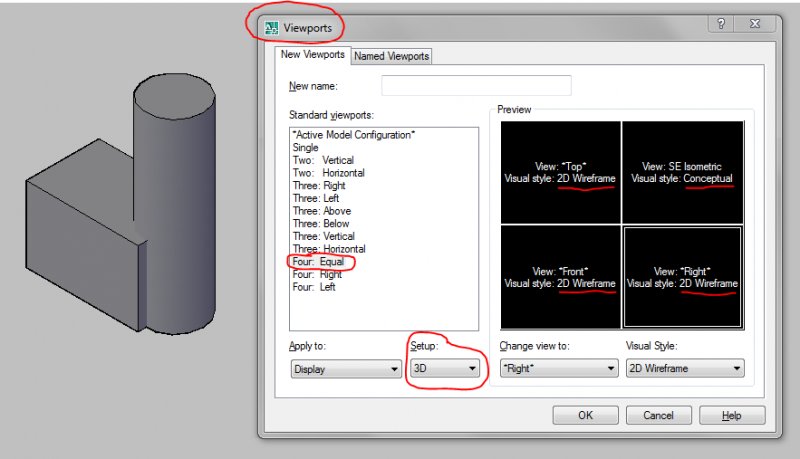Image resolution: width=800 pixels, height=459 pixels.
Task: Select Three: Left in standard viewports
Action: tap(316, 198)
